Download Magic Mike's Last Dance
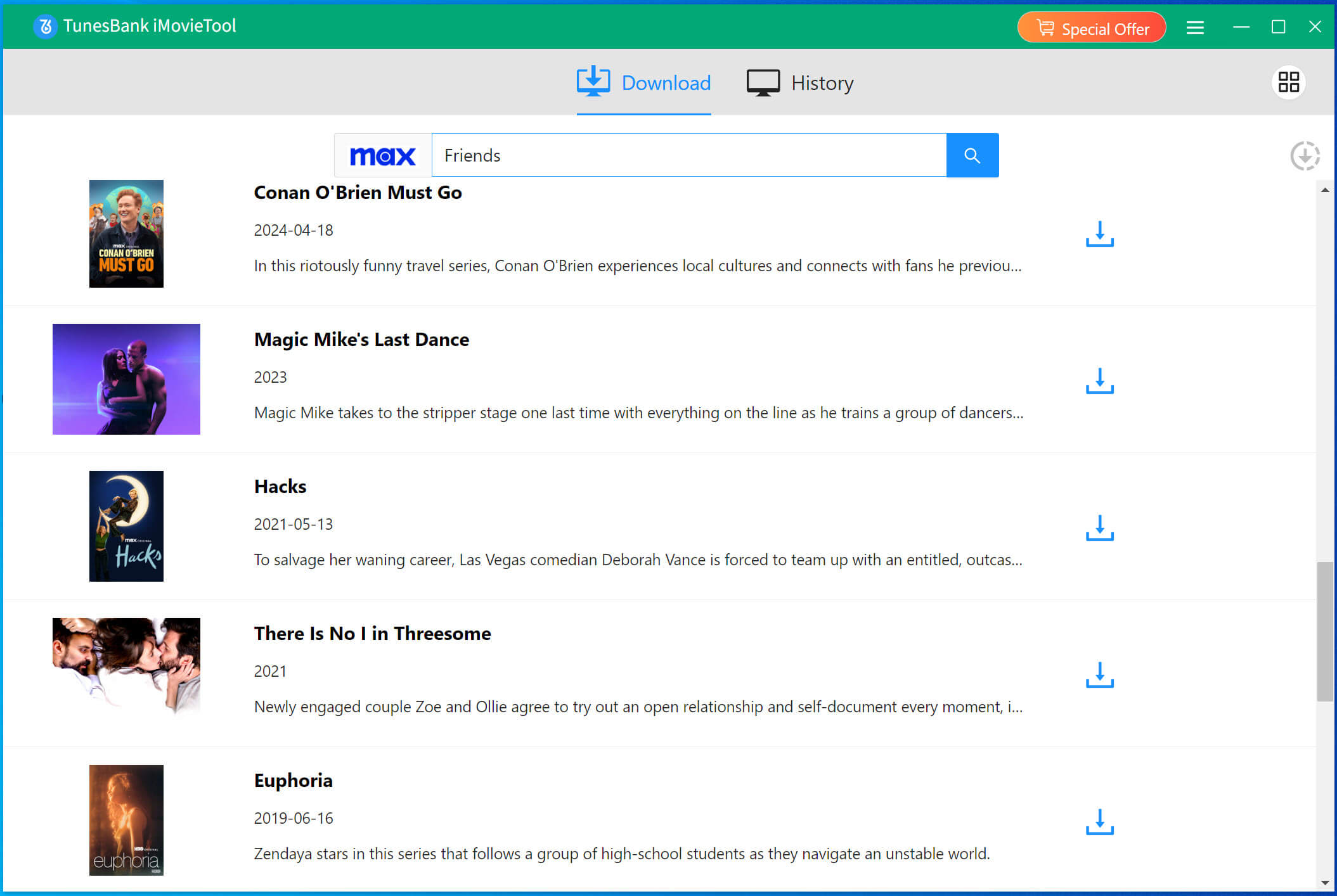The height and width of the screenshot is (896, 1337). pyautogui.click(x=1100, y=381)
